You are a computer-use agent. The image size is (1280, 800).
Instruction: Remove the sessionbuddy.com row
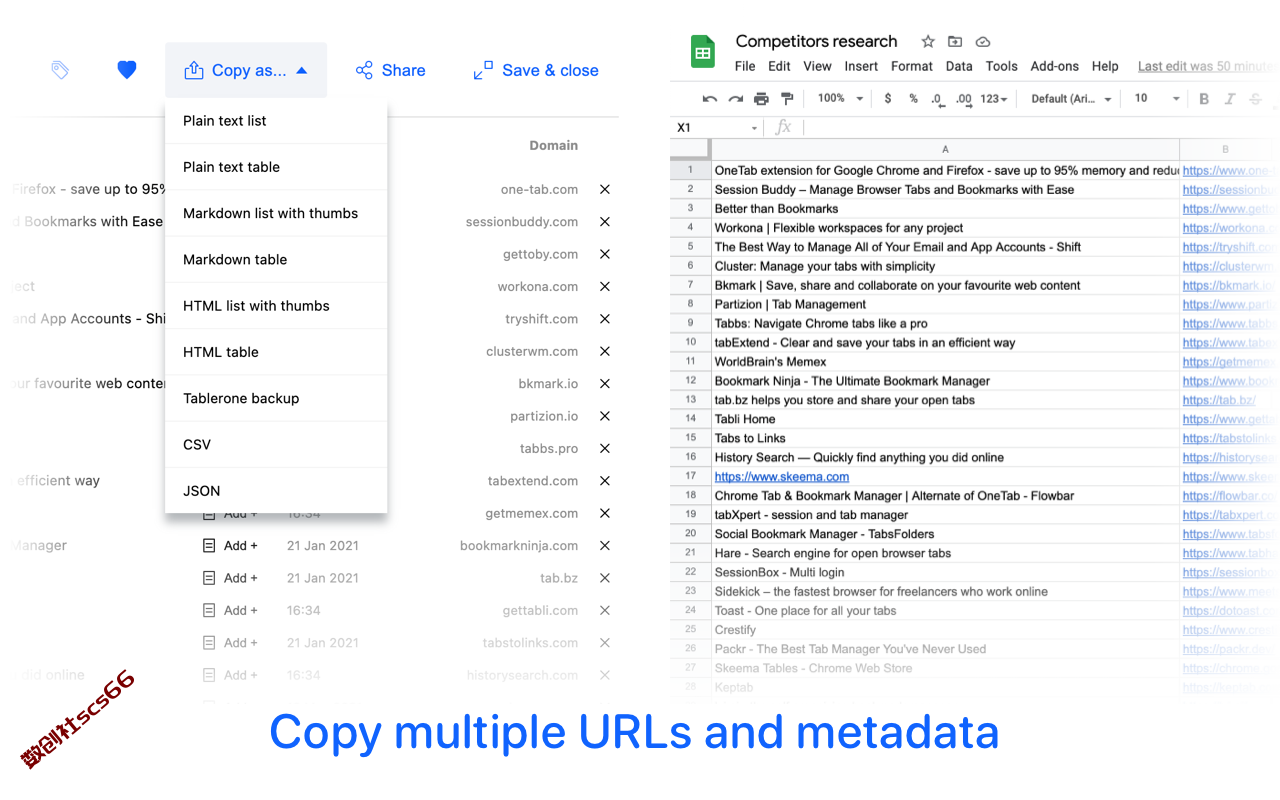pos(605,222)
